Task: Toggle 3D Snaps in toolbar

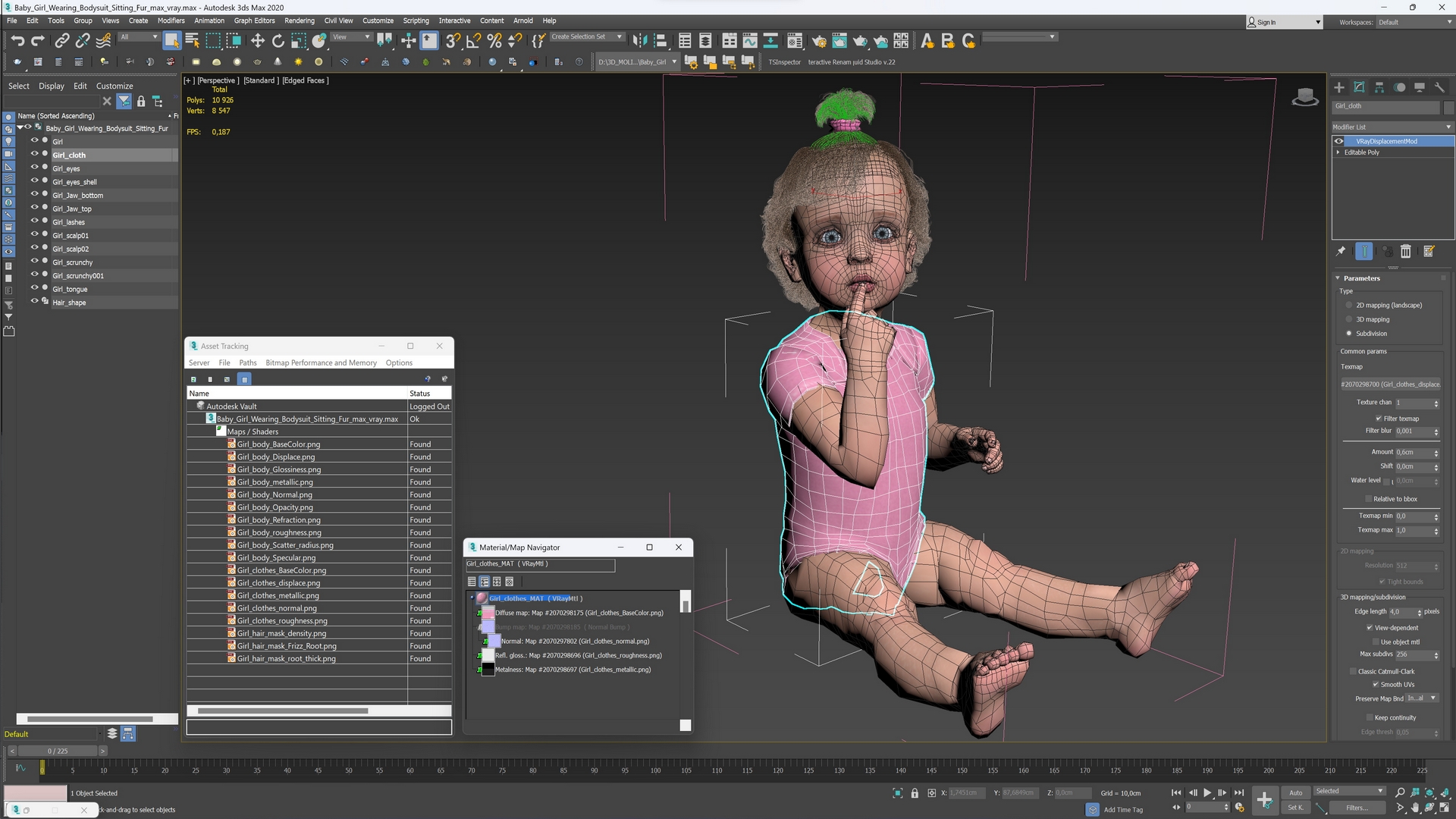Action: pos(453,40)
